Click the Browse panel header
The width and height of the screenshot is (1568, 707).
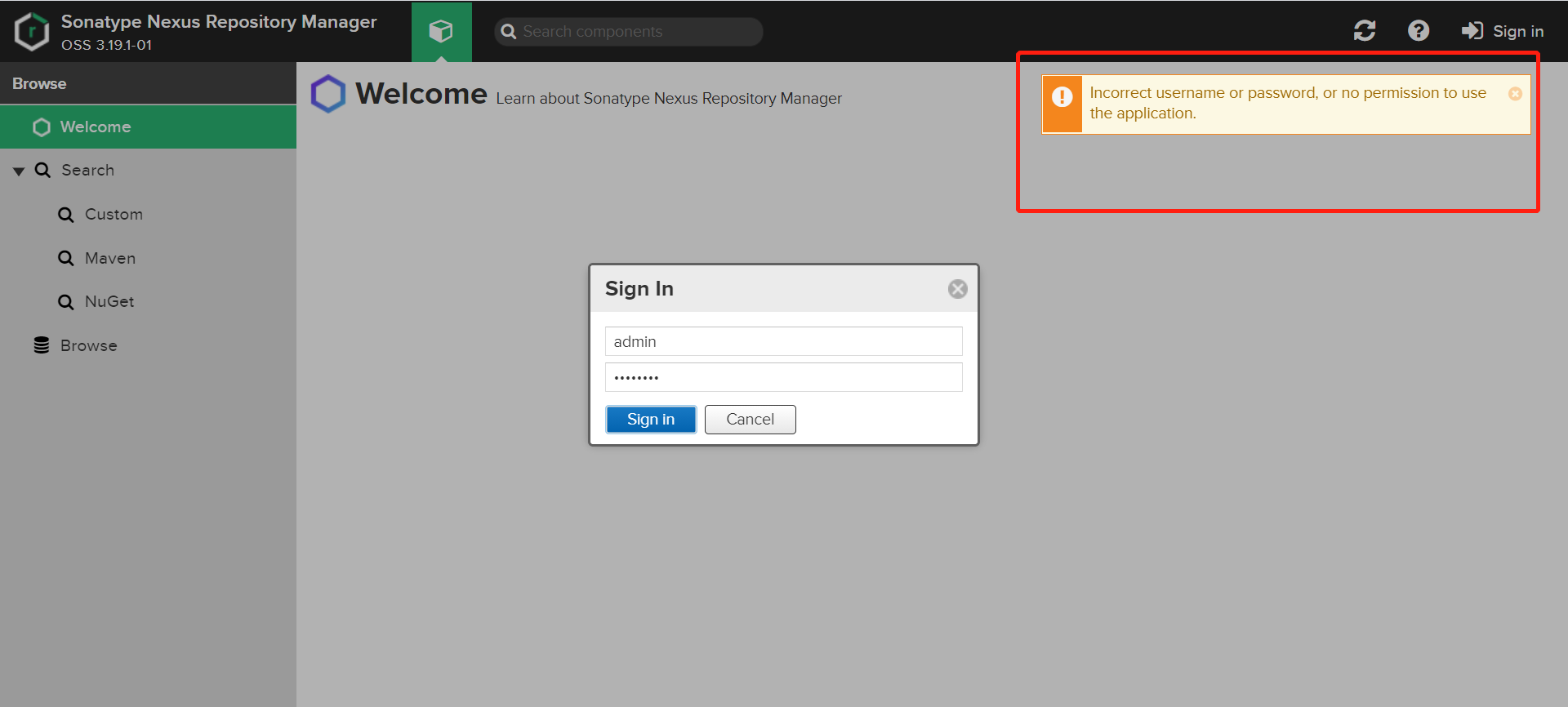click(x=148, y=83)
